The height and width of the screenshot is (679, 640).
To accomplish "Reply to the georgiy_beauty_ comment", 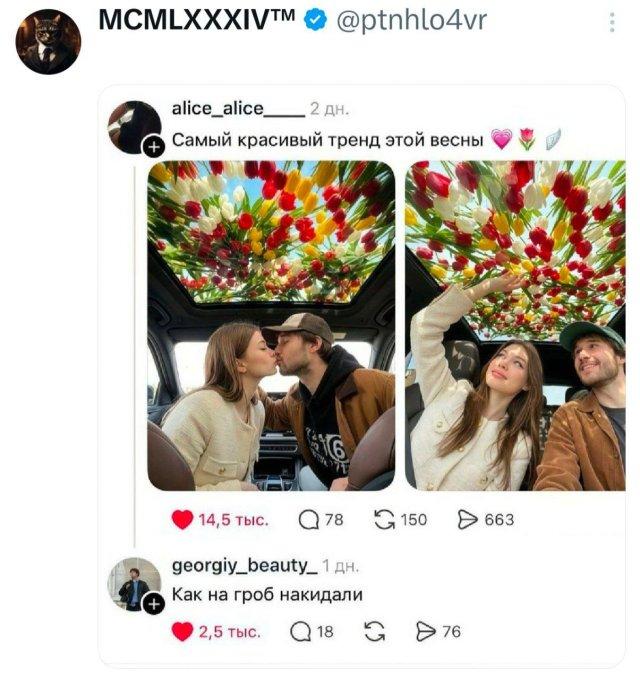I will click(x=300, y=631).
